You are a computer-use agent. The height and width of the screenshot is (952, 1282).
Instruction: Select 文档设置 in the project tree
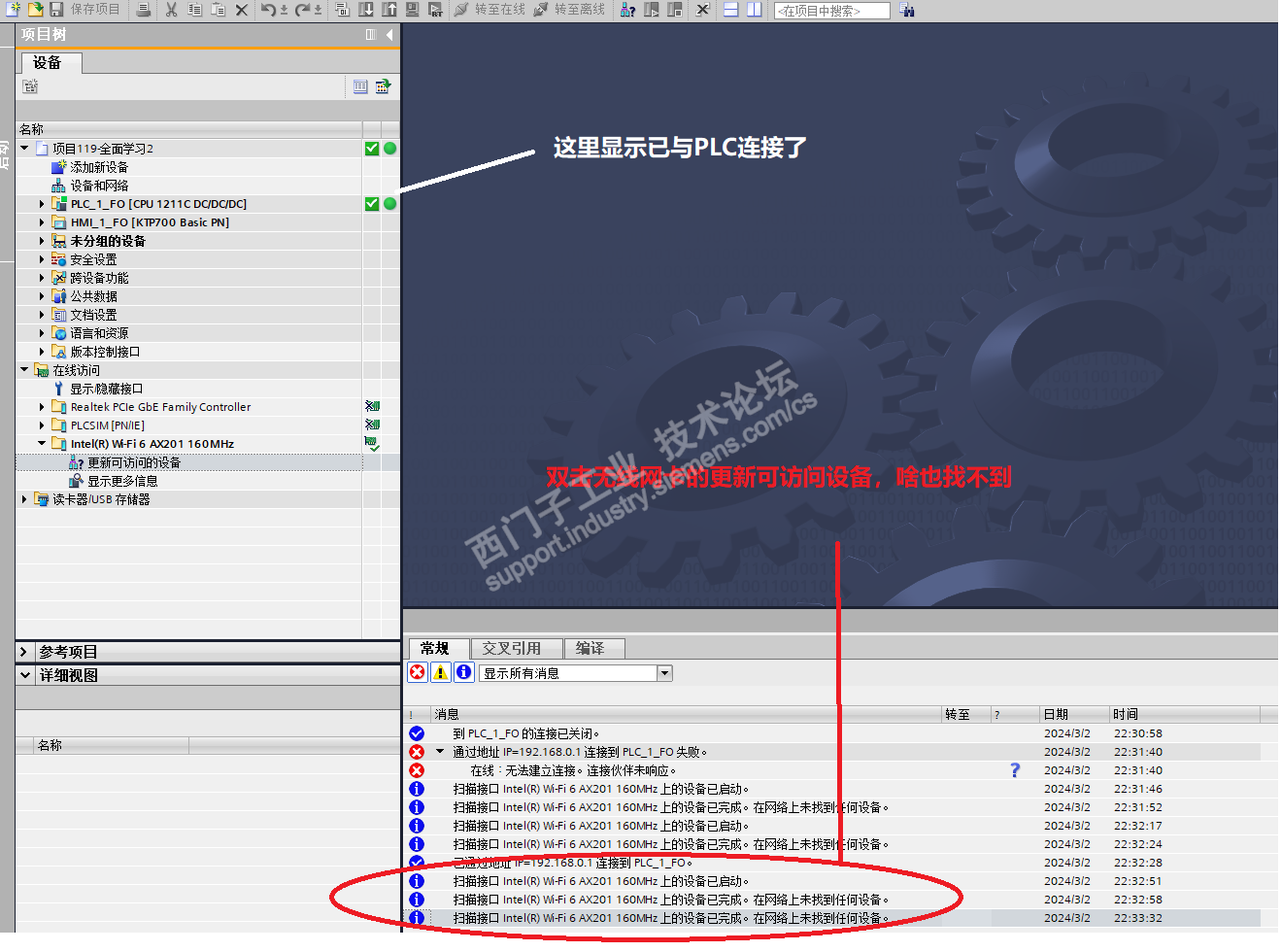coord(93,315)
